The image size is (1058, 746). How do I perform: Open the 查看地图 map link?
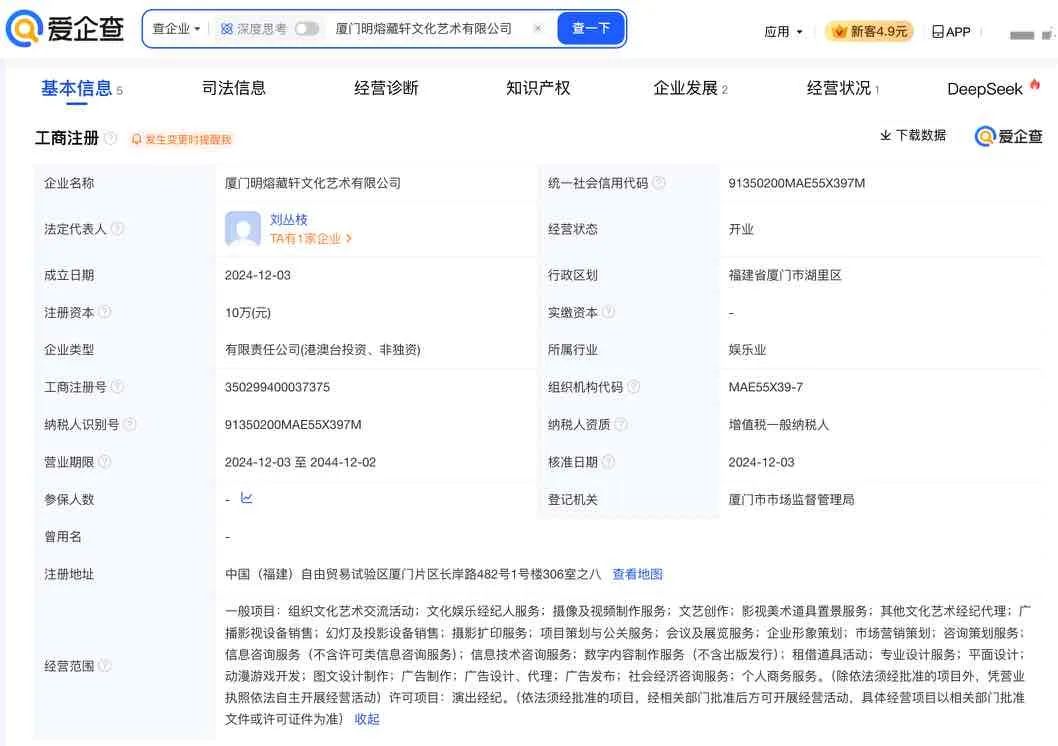[637, 574]
